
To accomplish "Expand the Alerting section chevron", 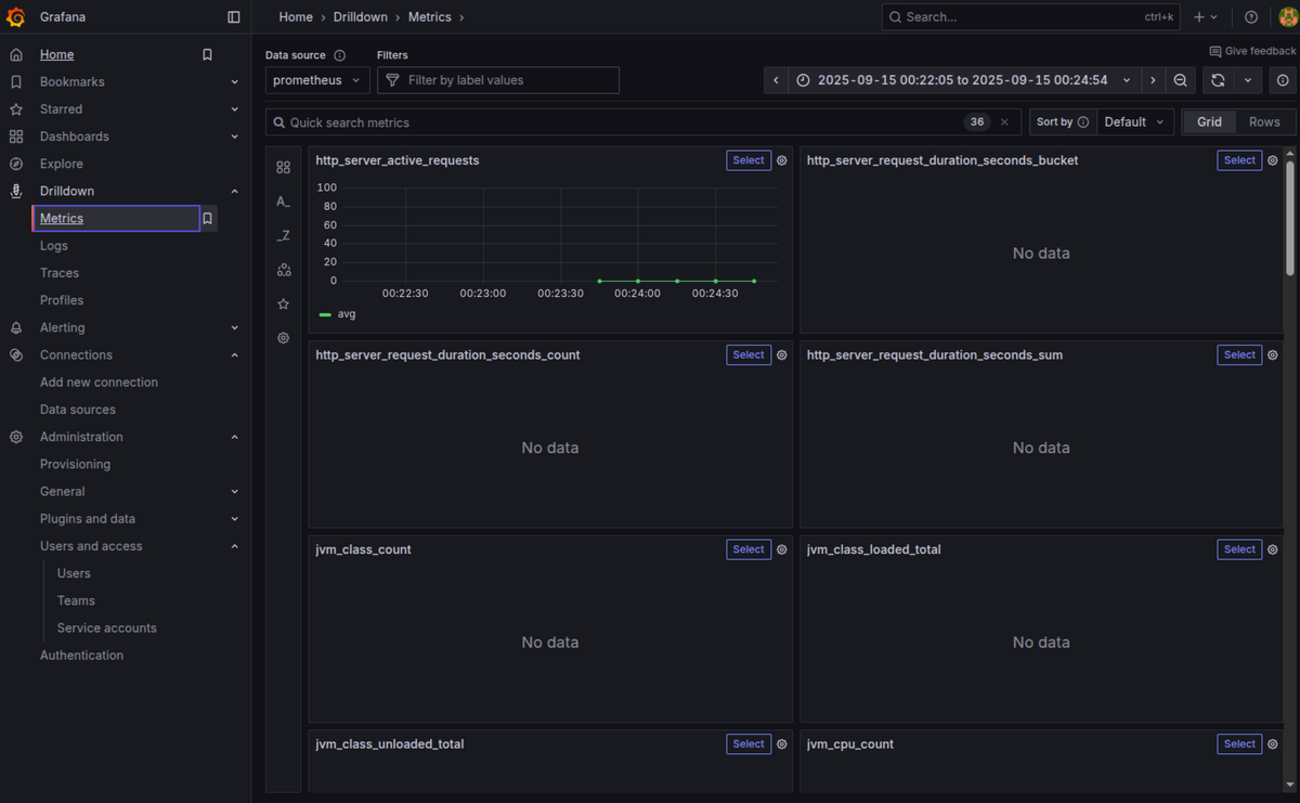I will click(234, 328).
